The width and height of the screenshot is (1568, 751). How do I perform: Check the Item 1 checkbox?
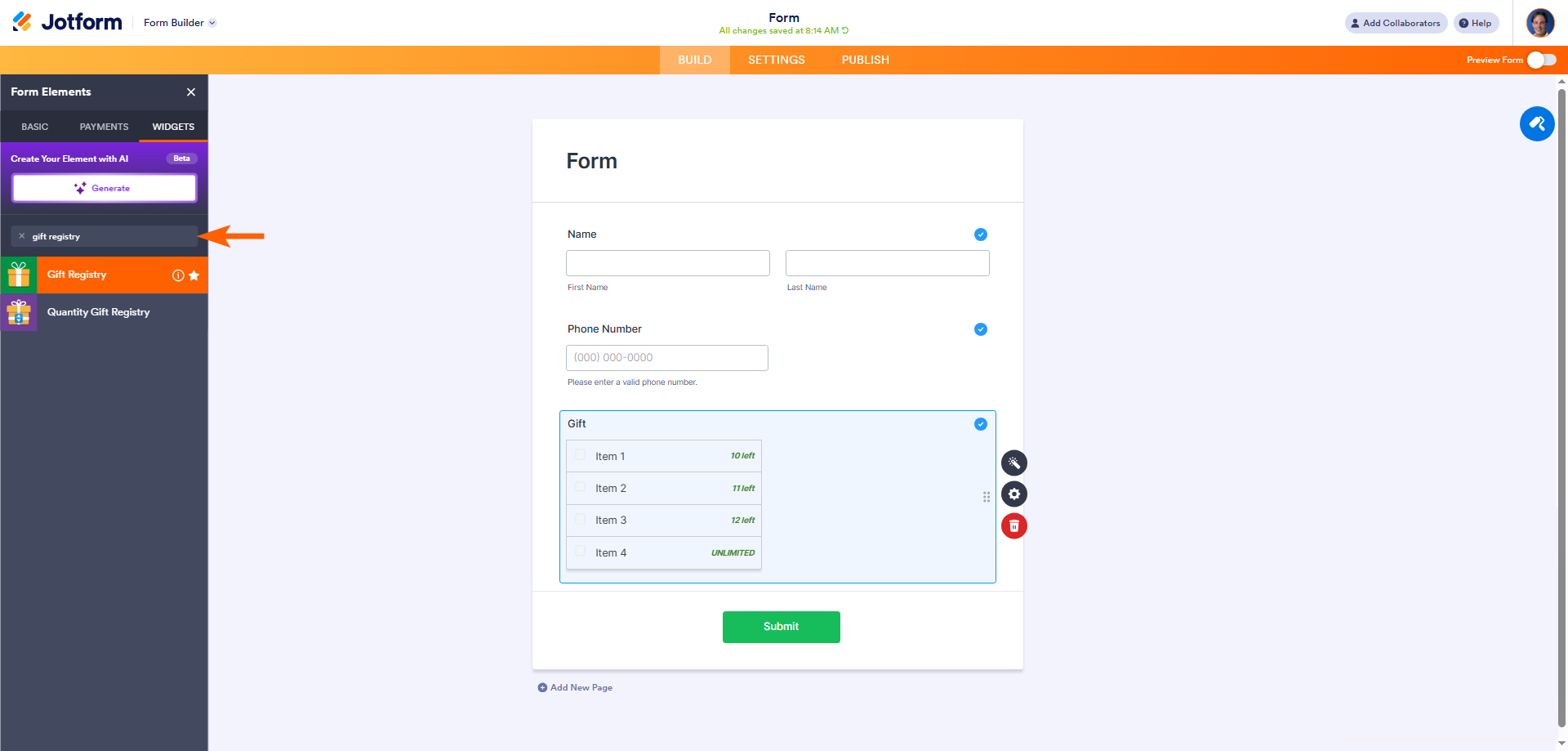point(581,455)
